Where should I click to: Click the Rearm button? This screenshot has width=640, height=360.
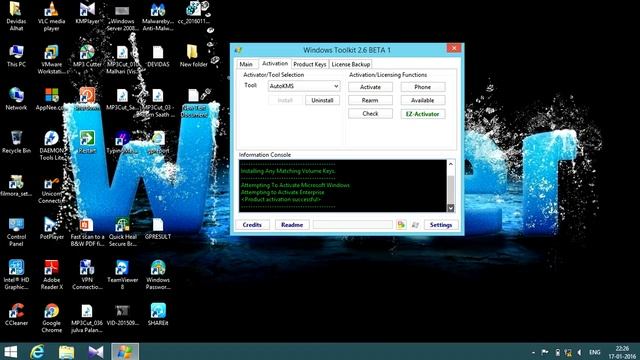370,100
